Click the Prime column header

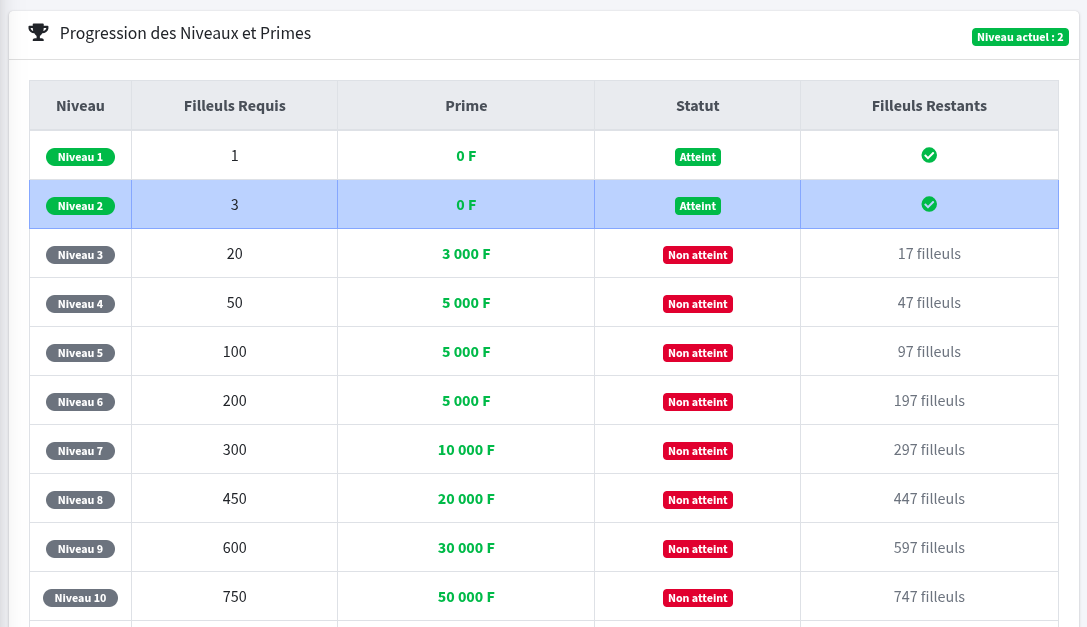466,106
